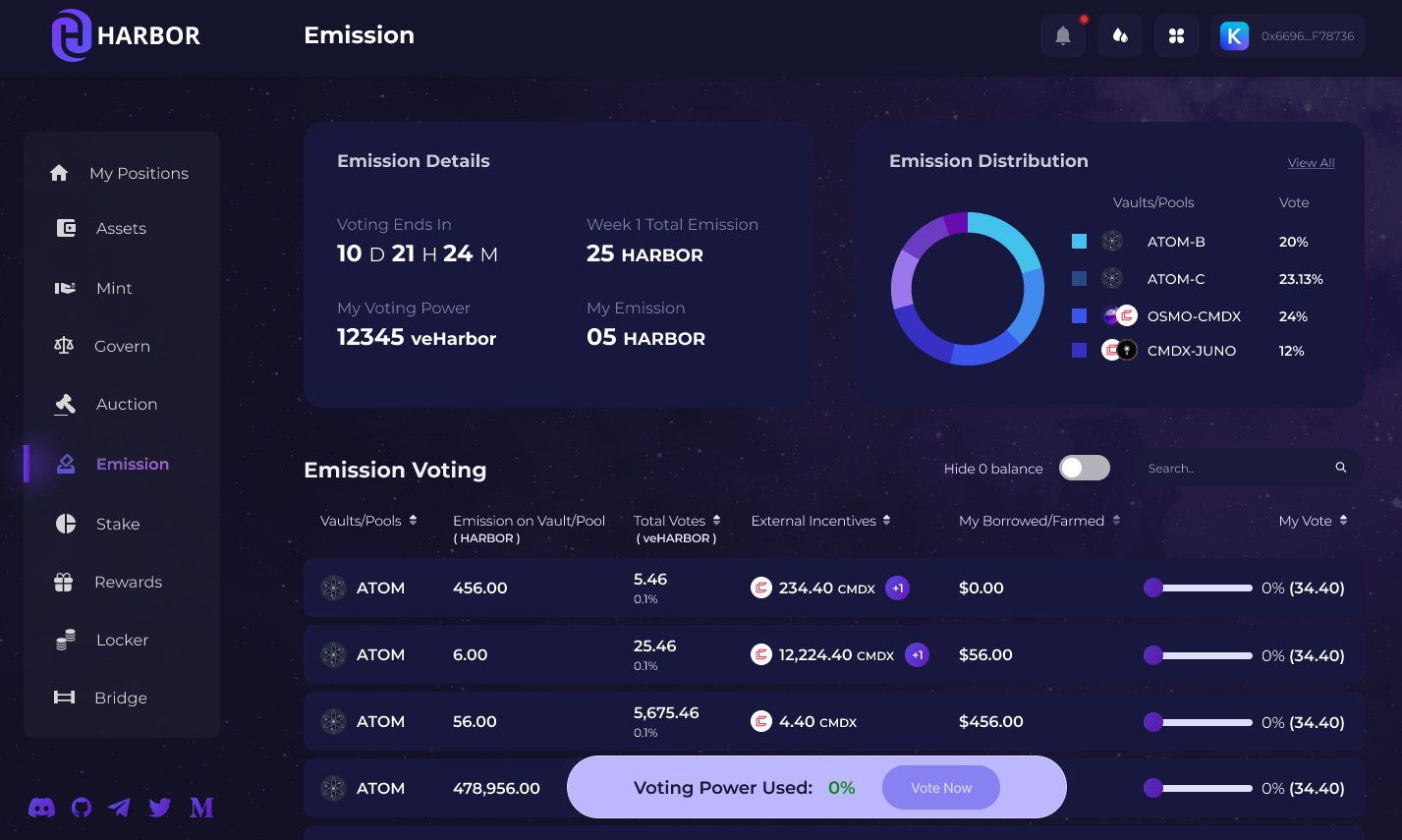Sort the My Vote column
The image size is (1402, 840).
point(1342,520)
